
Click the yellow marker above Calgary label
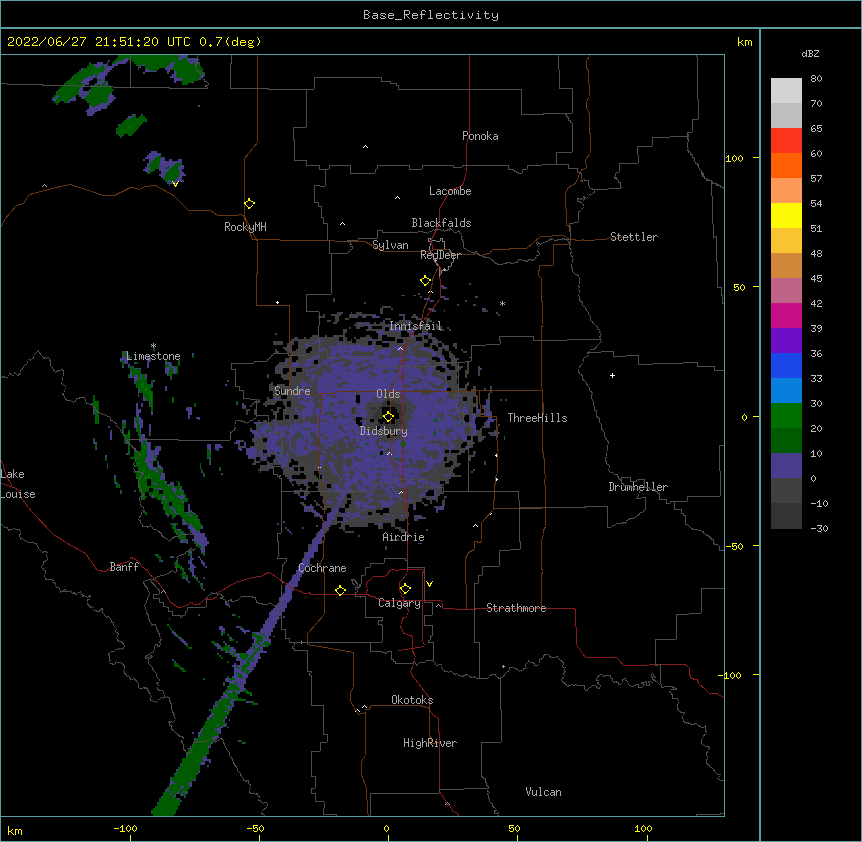tap(405, 589)
